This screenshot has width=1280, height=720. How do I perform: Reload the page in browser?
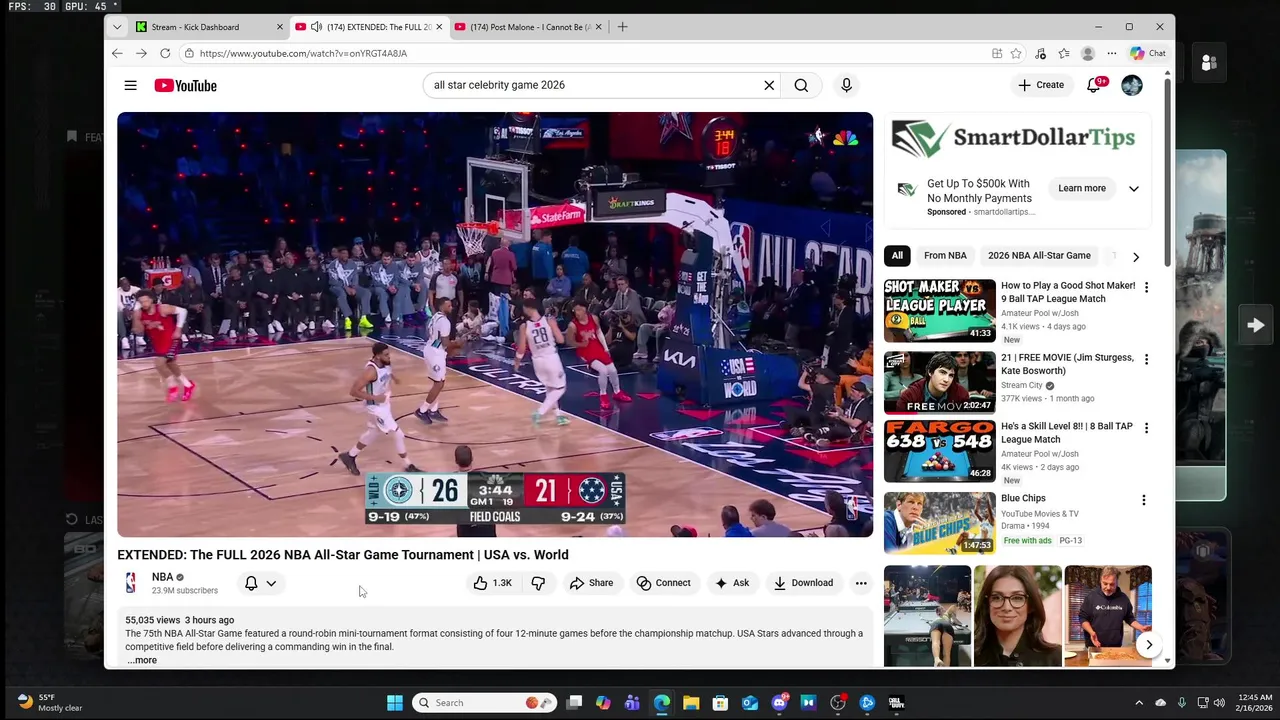click(x=165, y=53)
